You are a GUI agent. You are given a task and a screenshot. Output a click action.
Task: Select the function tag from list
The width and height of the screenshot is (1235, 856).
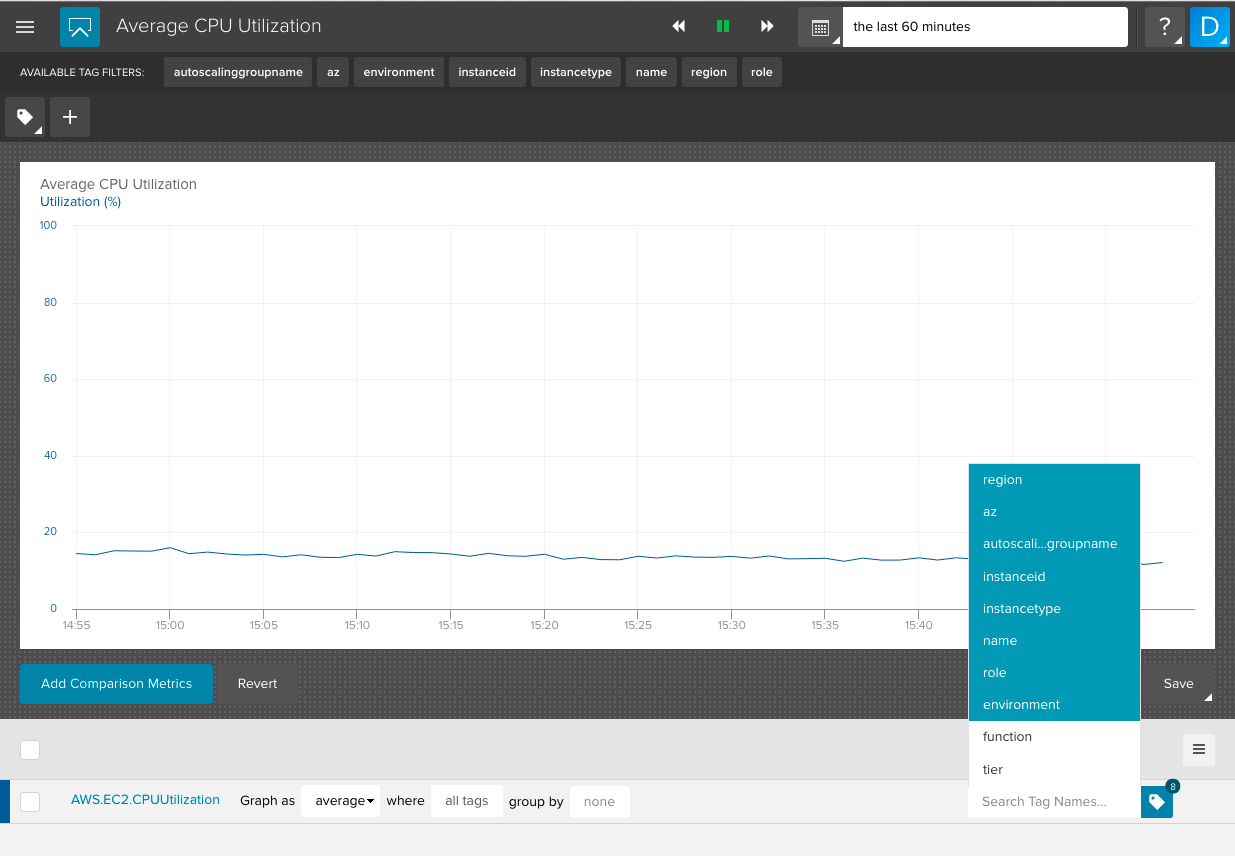click(1007, 737)
